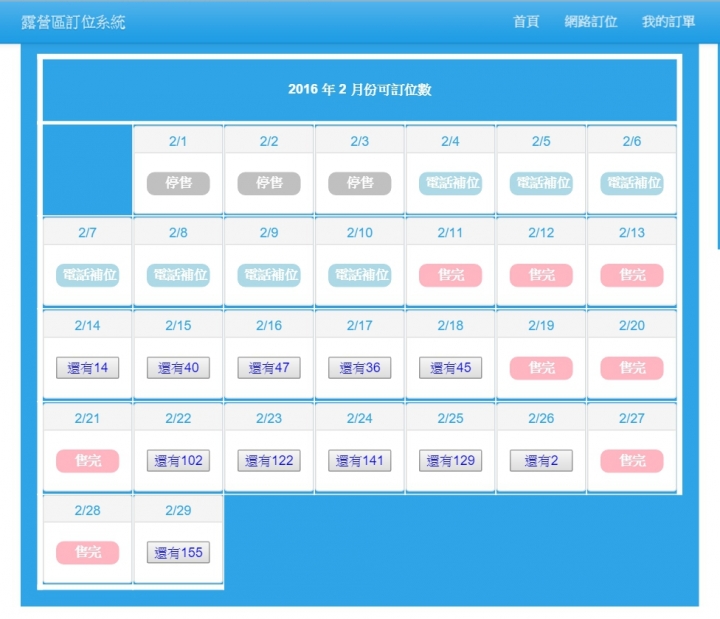Click the 電話補位 badge under 2/10
Screen dimensions: 720x619
(x=360, y=275)
